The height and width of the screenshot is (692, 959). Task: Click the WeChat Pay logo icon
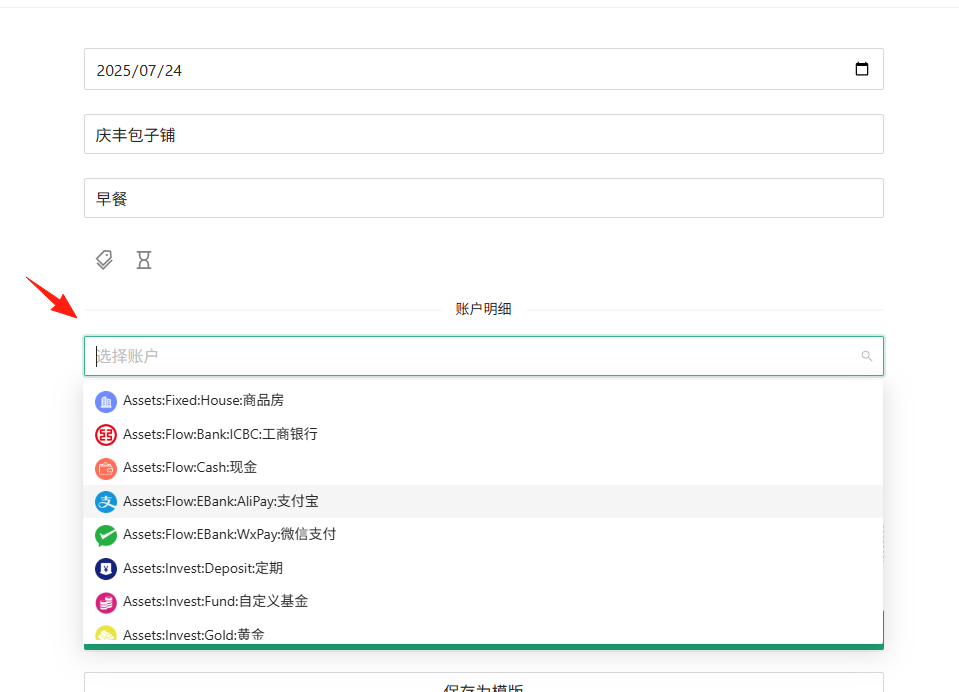click(106, 535)
